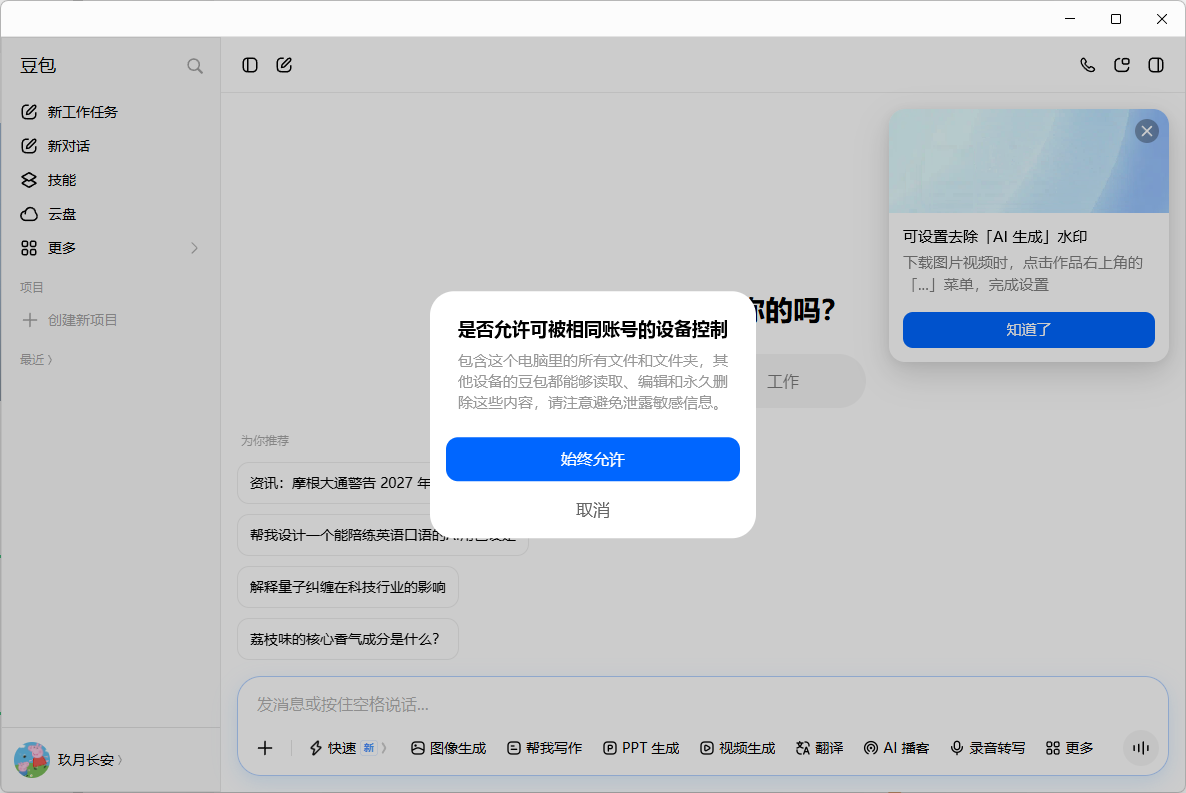Click 视频生成 tool
Screen dimensions: 1186x793
click(x=737, y=748)
